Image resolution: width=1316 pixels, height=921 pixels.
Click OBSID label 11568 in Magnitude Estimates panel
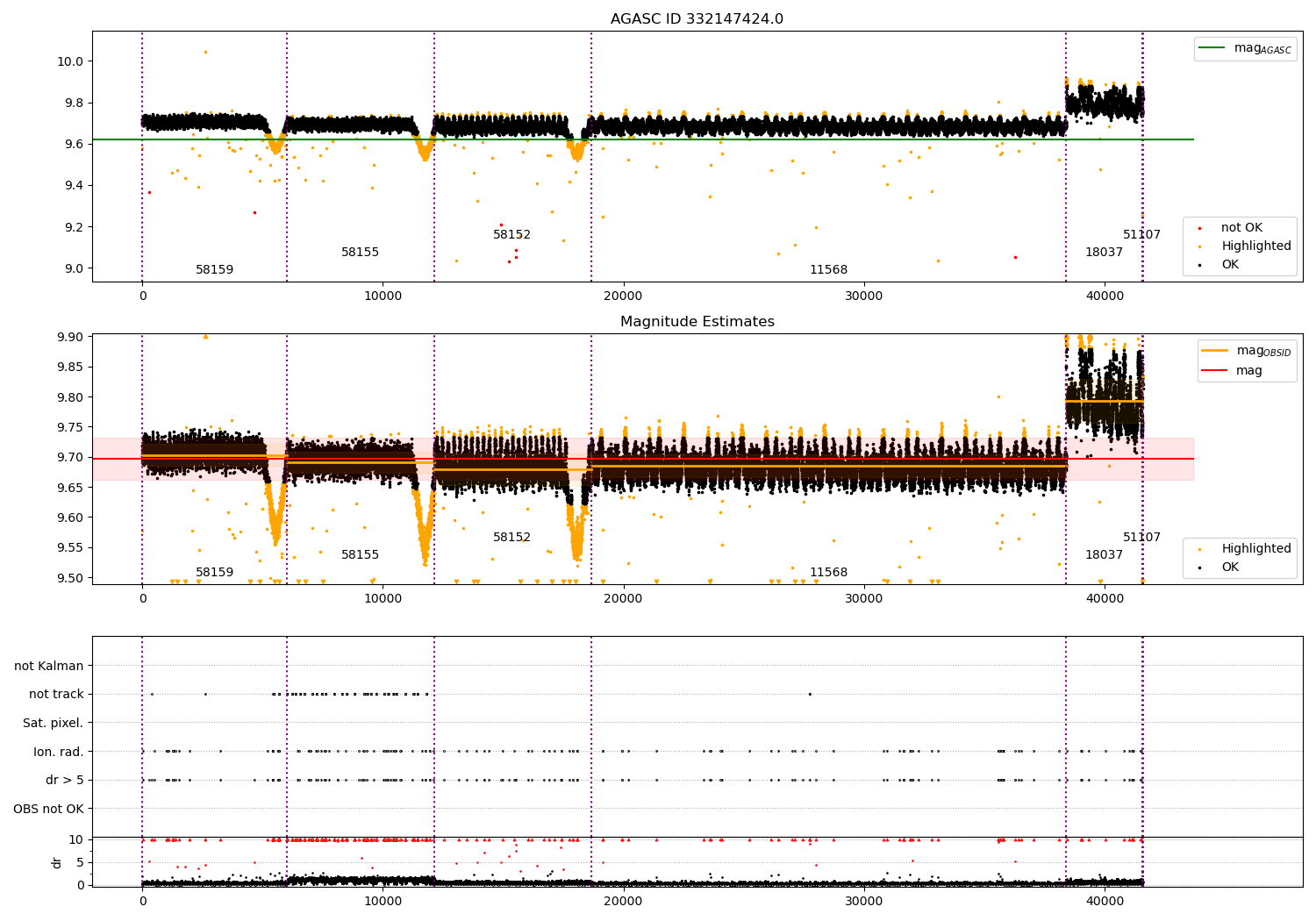click(829, 573)
